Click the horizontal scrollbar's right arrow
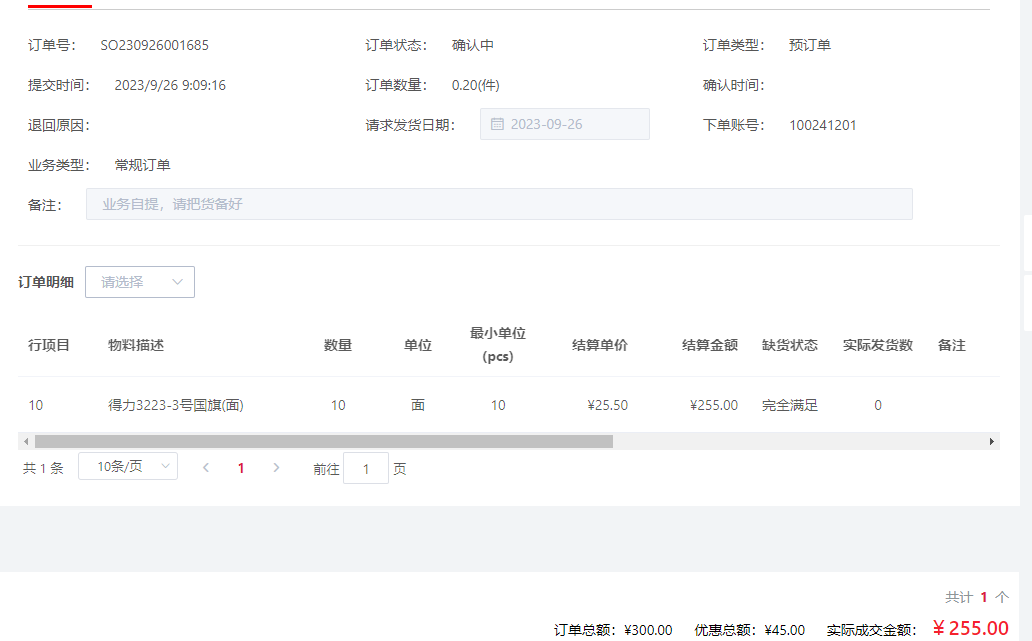 (x=992, y=441)
